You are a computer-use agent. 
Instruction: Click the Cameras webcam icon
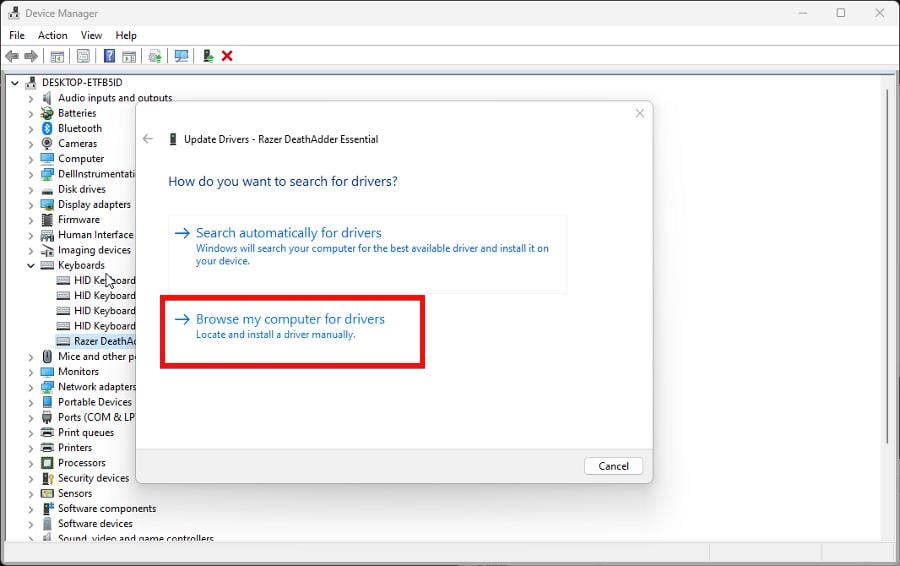47,144
